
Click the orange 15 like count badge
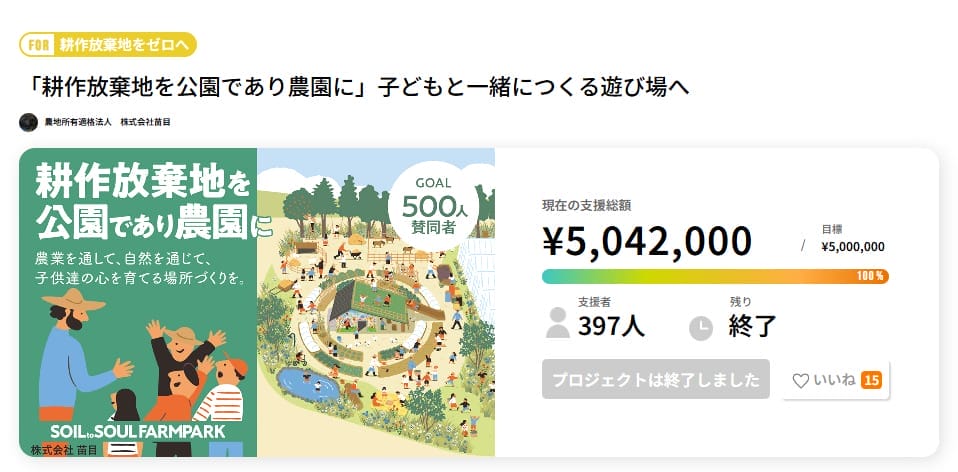870,380
